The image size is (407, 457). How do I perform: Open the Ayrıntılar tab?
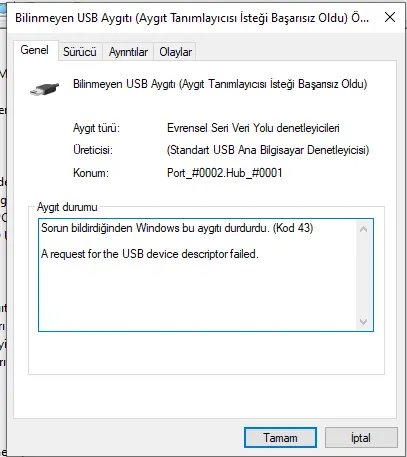[x=128, y=52]
